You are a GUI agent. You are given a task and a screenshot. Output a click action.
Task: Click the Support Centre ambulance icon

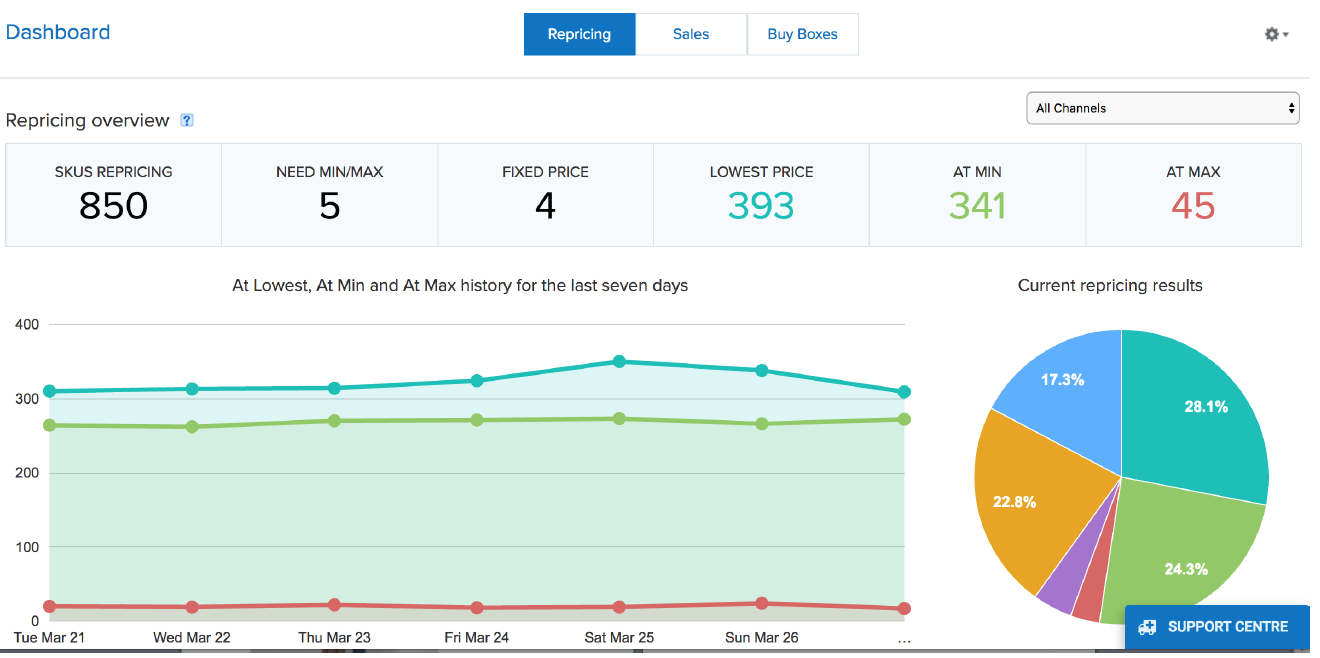pos(1147,627)
